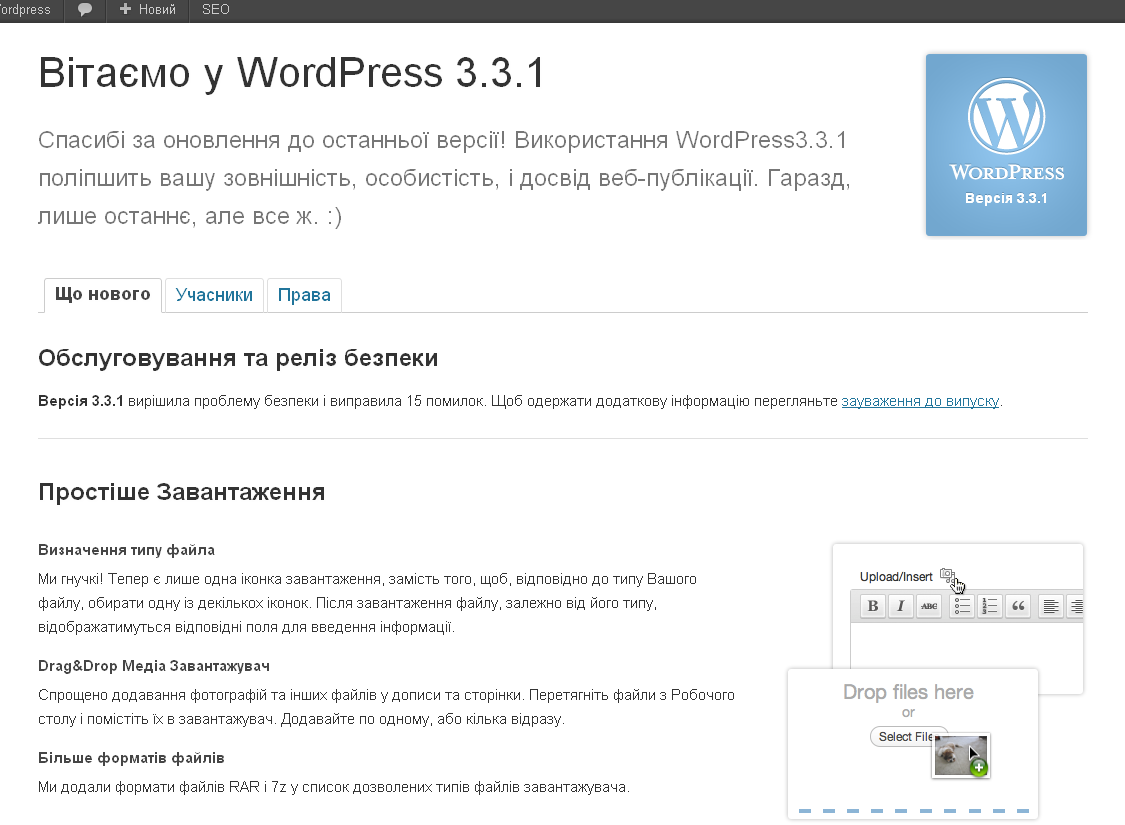1125x825 pixels.
Task: Click the dragged photo thumbnail with plus badge
Action: click(961, 755)
